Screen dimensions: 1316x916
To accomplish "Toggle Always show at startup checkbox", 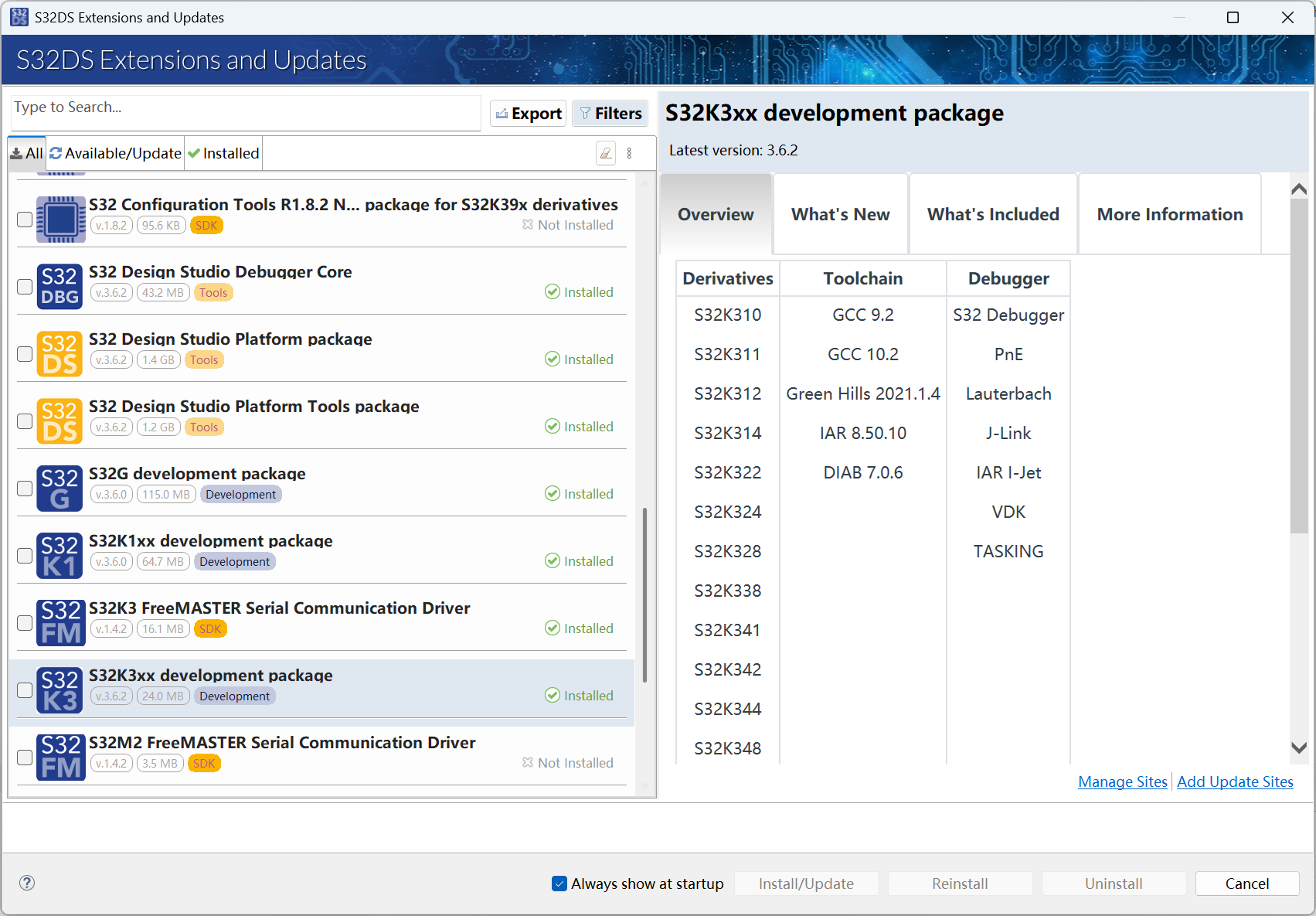I will (559, 884).
